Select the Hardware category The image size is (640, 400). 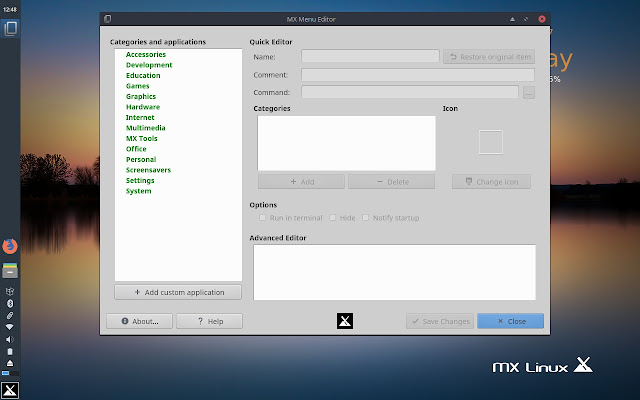click(143, 107)
